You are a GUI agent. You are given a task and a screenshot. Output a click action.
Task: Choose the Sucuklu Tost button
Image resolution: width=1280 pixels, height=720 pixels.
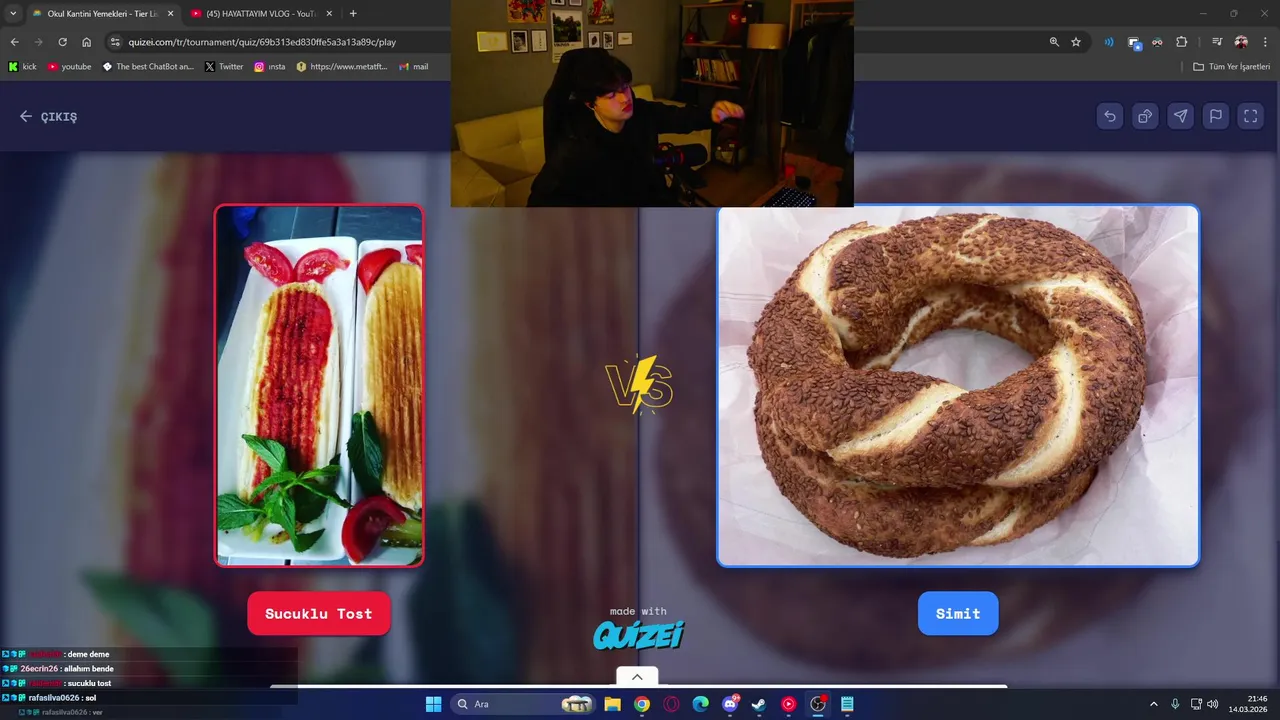pos(319,614)
